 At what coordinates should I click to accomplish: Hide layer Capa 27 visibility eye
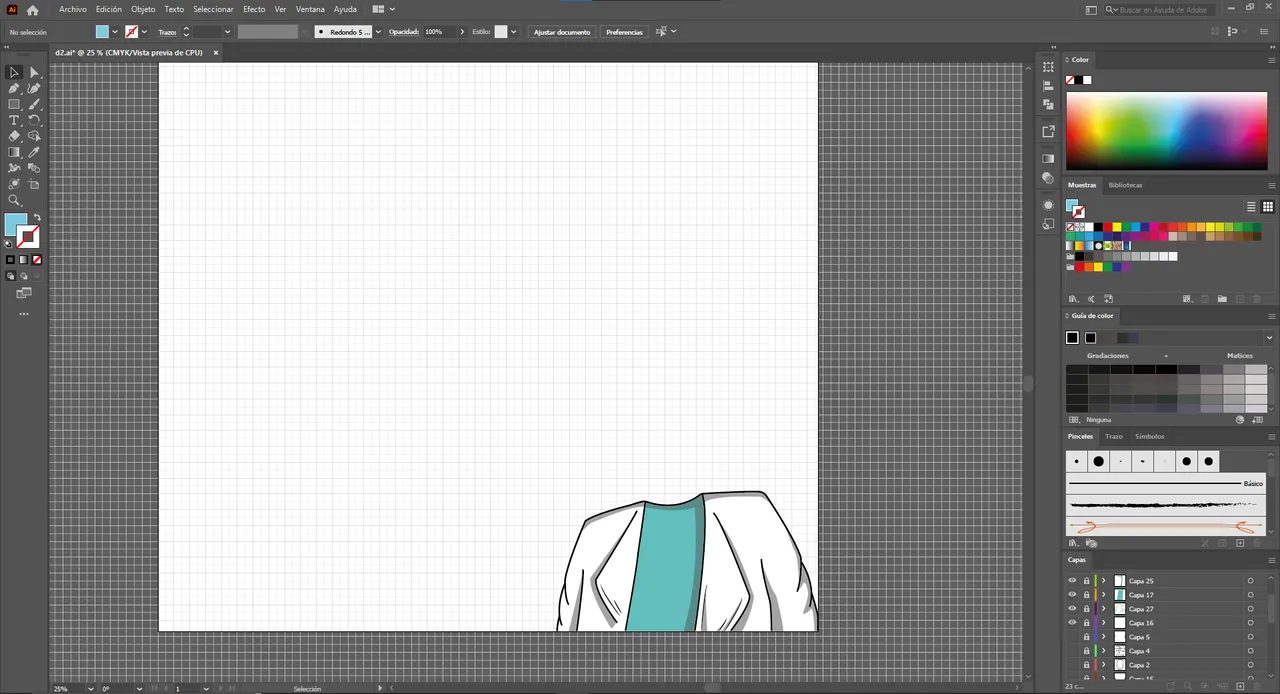(1072, 608)
